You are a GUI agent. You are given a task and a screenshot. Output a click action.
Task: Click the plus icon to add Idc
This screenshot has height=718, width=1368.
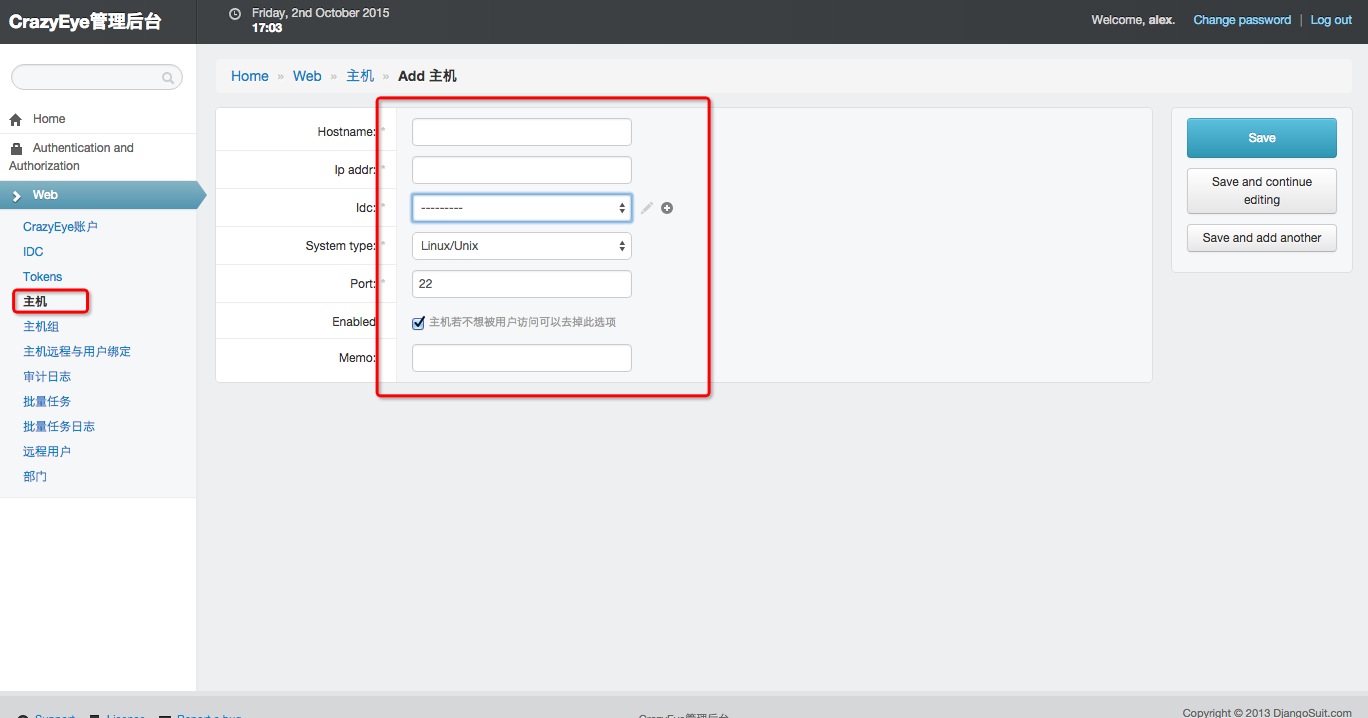click(x=667, y=208)
